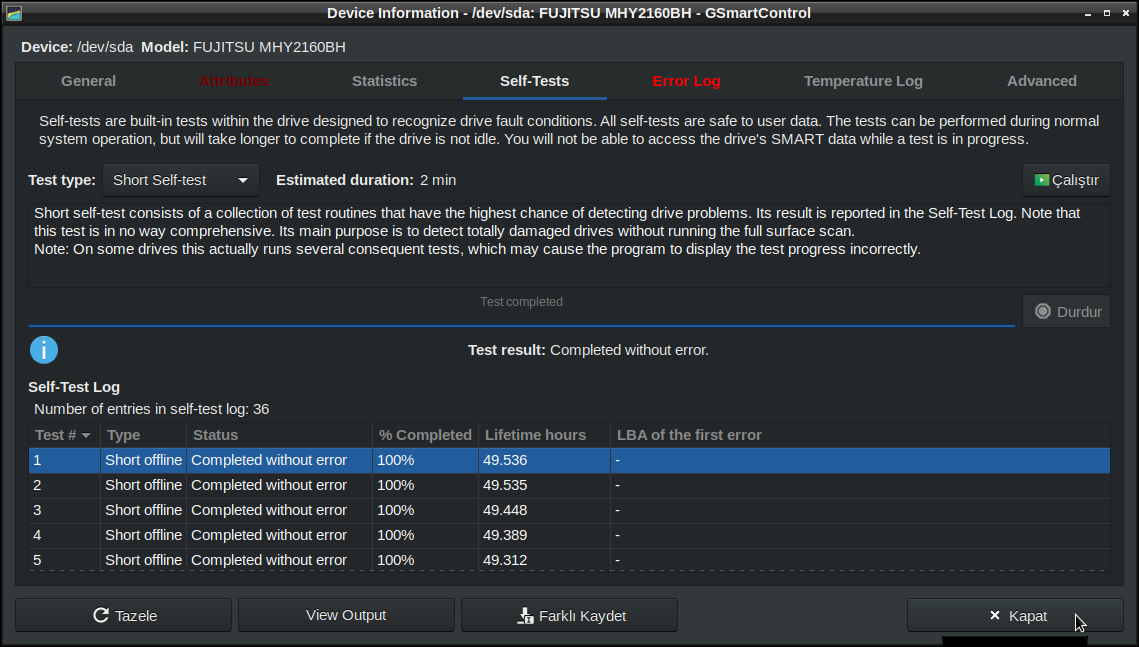Viewport: 1139px width, 647px height.
Task: Click the Farklı Kaydet save-as button
Action: pos(570,616)
